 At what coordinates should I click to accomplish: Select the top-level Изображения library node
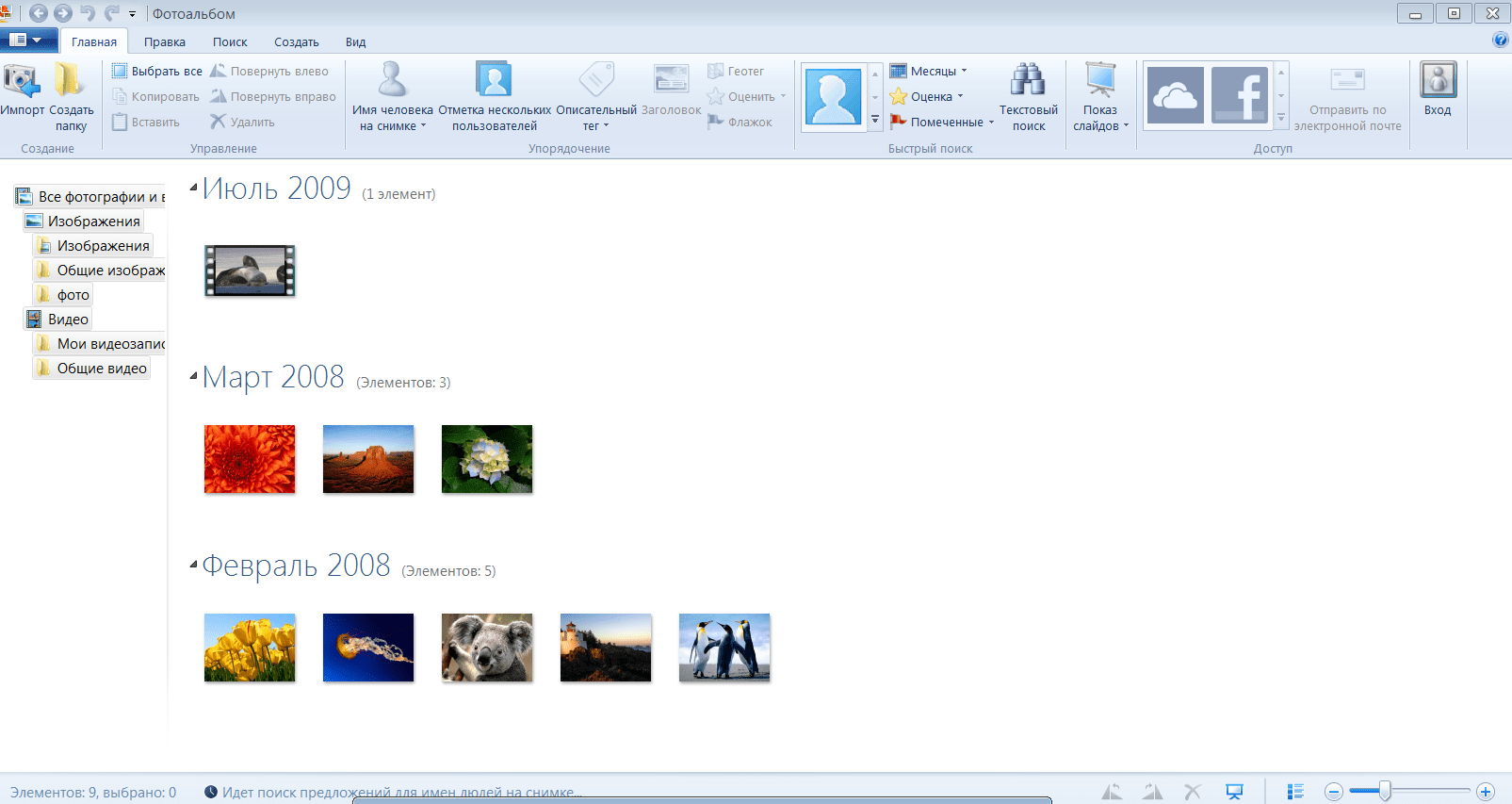(x=83, y=221)
